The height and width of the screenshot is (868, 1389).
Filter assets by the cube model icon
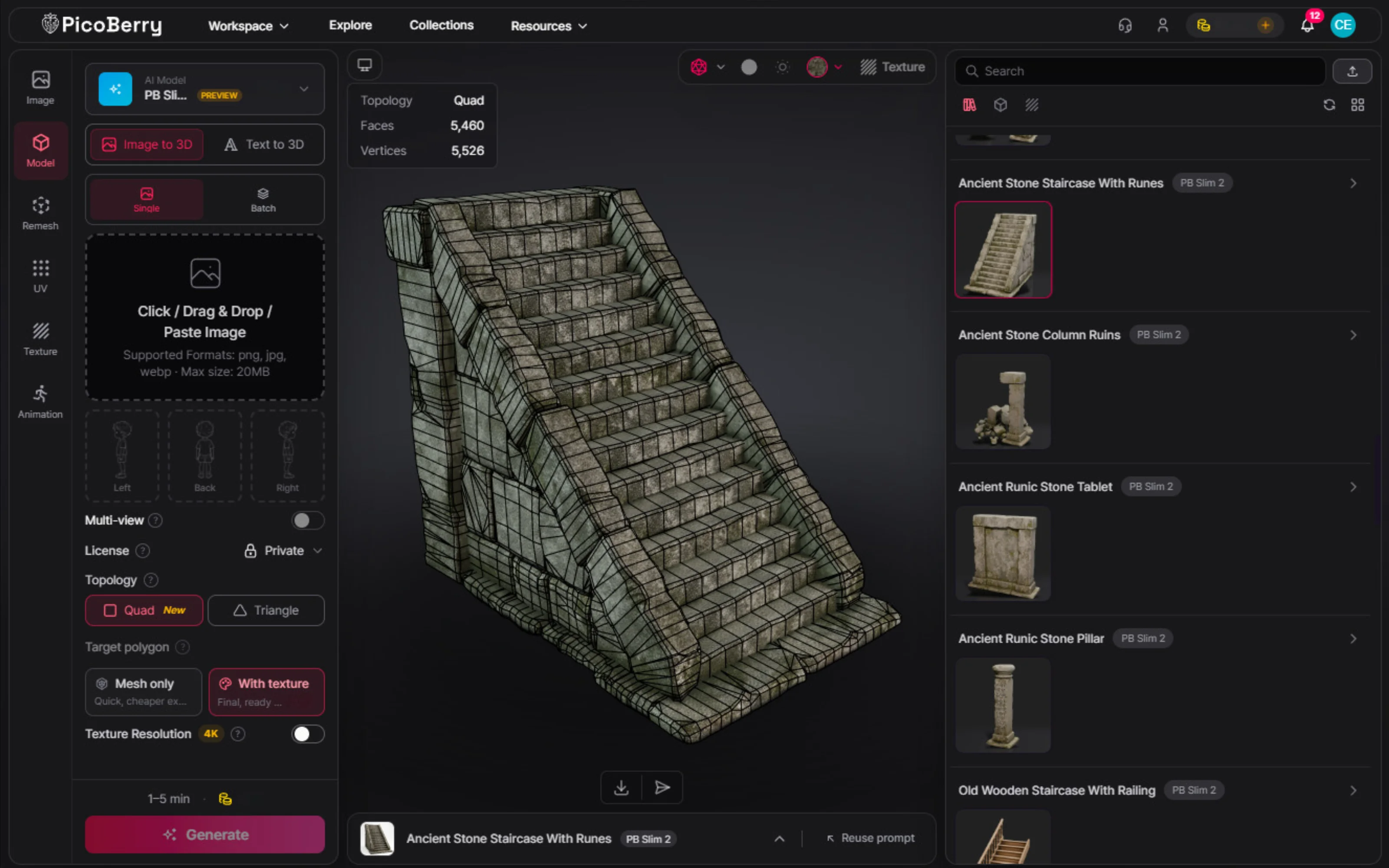[x=1001, y=105]
